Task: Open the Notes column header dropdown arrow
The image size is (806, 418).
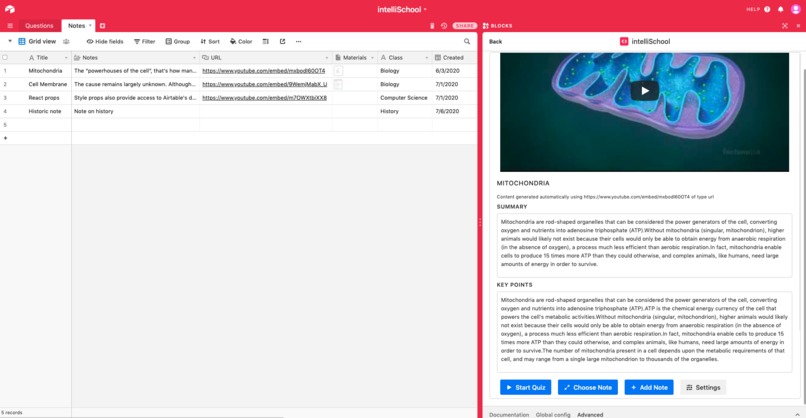Action: pos(194,58)
